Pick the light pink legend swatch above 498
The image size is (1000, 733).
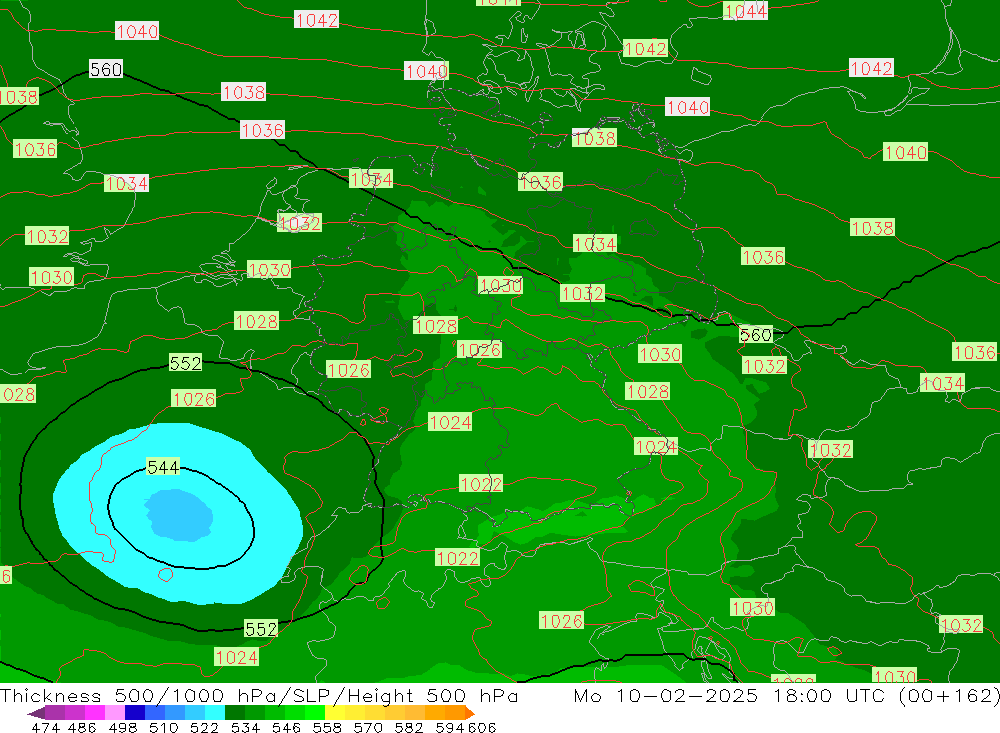point(115,713)
